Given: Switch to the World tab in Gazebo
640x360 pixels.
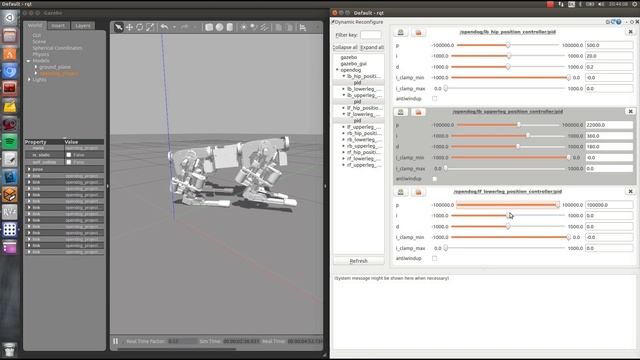Looking at the screenshot, I should pyautogui.click(x=35, y=25).
